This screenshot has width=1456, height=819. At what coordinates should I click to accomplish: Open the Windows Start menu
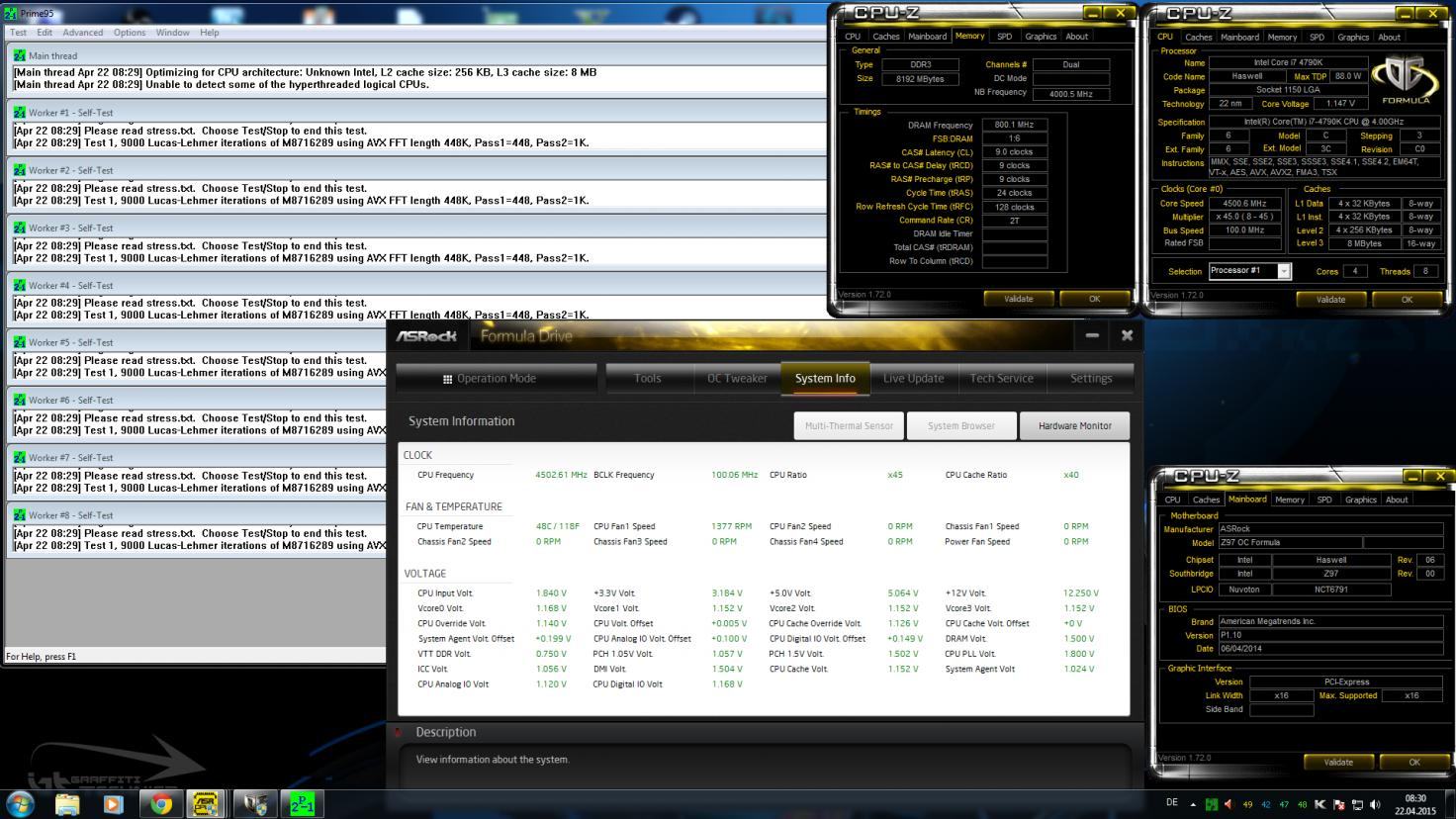(x=20, y=803)
